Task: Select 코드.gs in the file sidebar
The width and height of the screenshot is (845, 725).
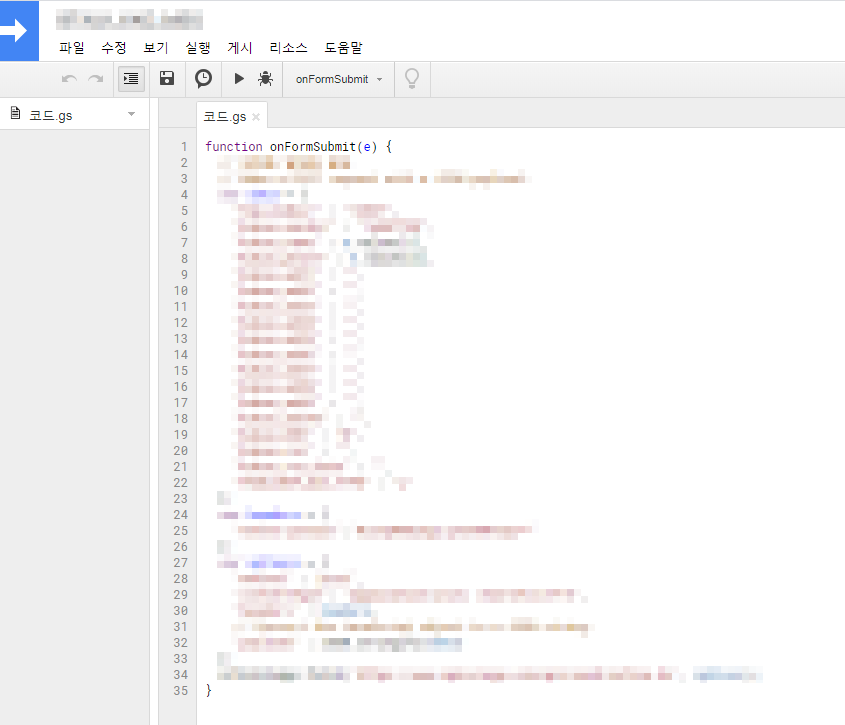Action: (x=50, y=115)
